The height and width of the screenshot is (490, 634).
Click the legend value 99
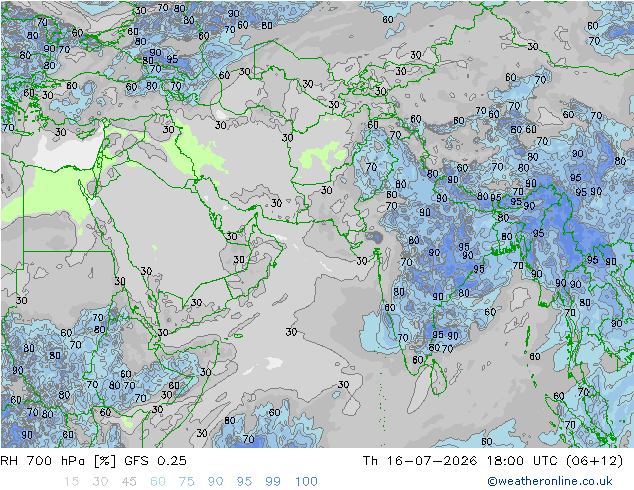tap(273, 482)
